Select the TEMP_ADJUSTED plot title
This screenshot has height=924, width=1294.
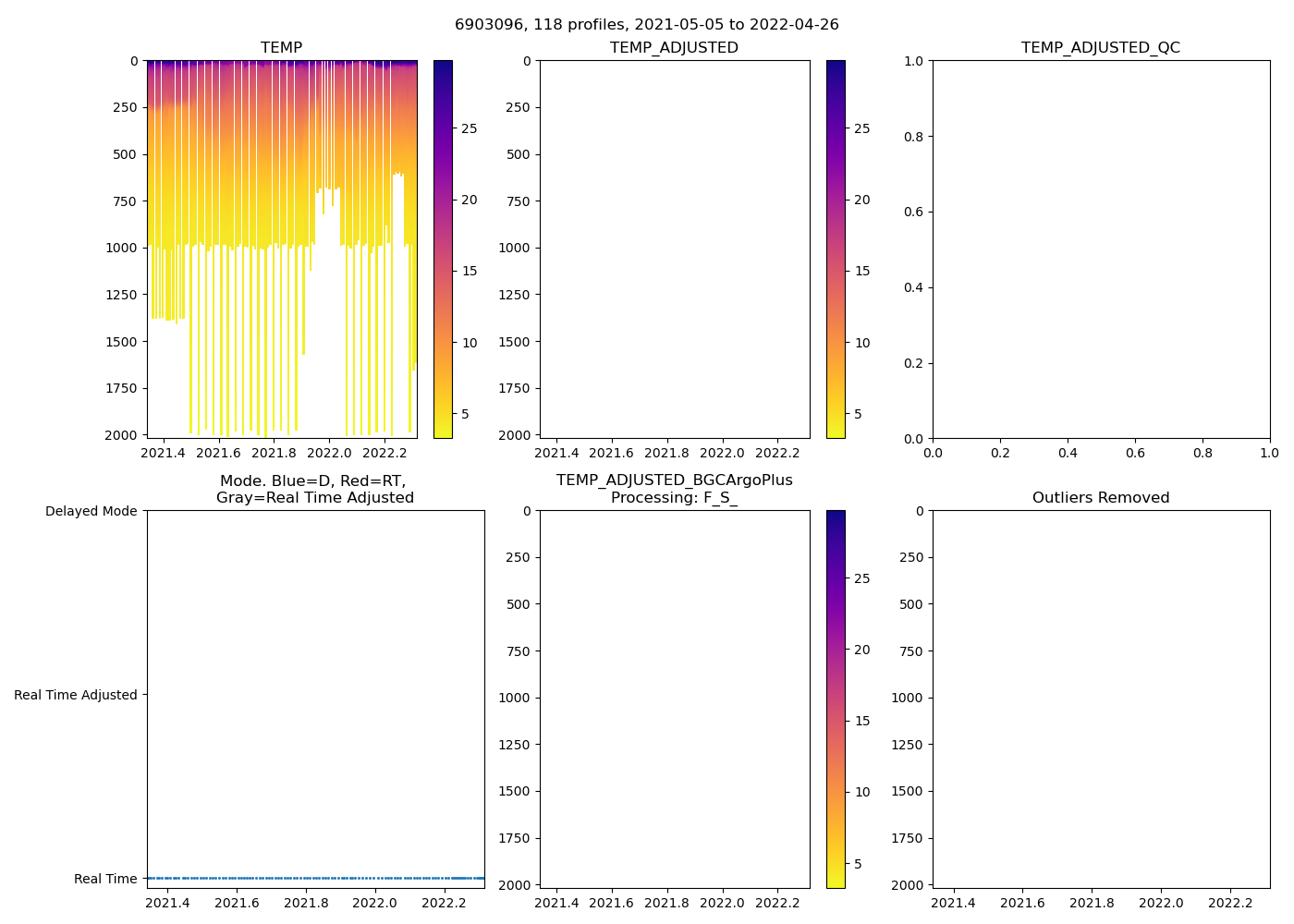pos(674,48)
